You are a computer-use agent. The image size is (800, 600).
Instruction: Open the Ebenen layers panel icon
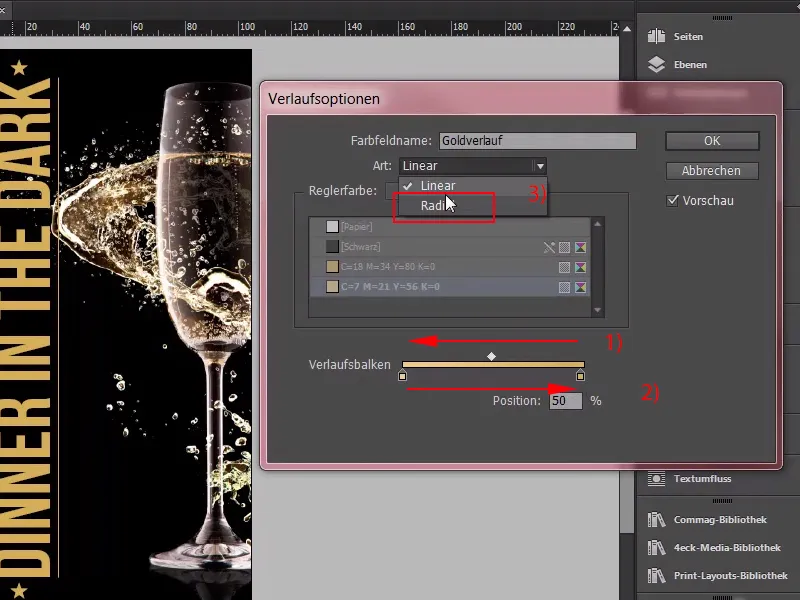click(656, 64)
